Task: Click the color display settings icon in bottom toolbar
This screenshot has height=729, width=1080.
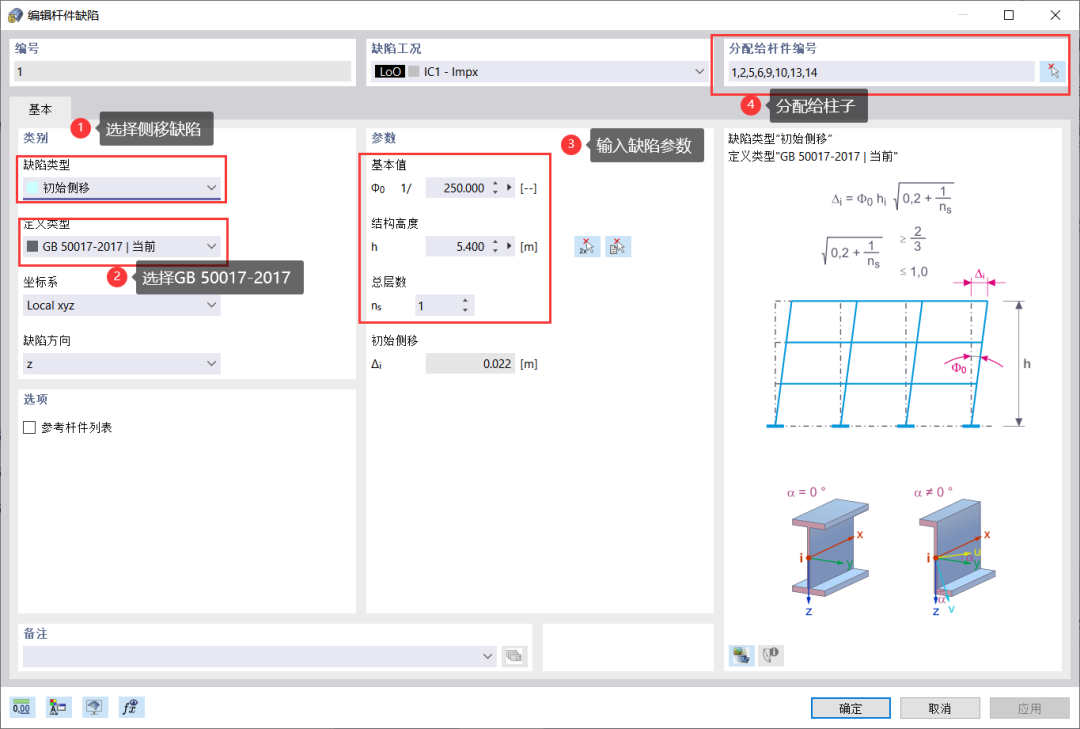Action: pos(59,707)
